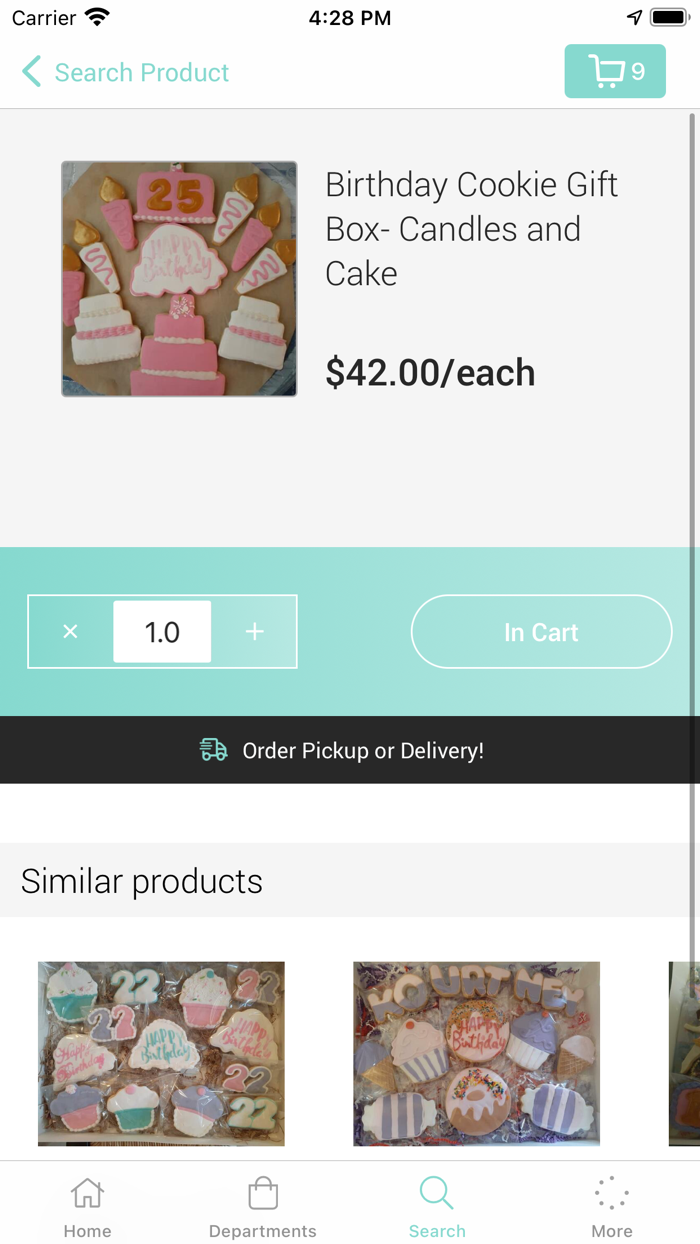The image size is (700, 1244).
Task: Tap the partially visible third similar product
Action: coord(682,1053)
